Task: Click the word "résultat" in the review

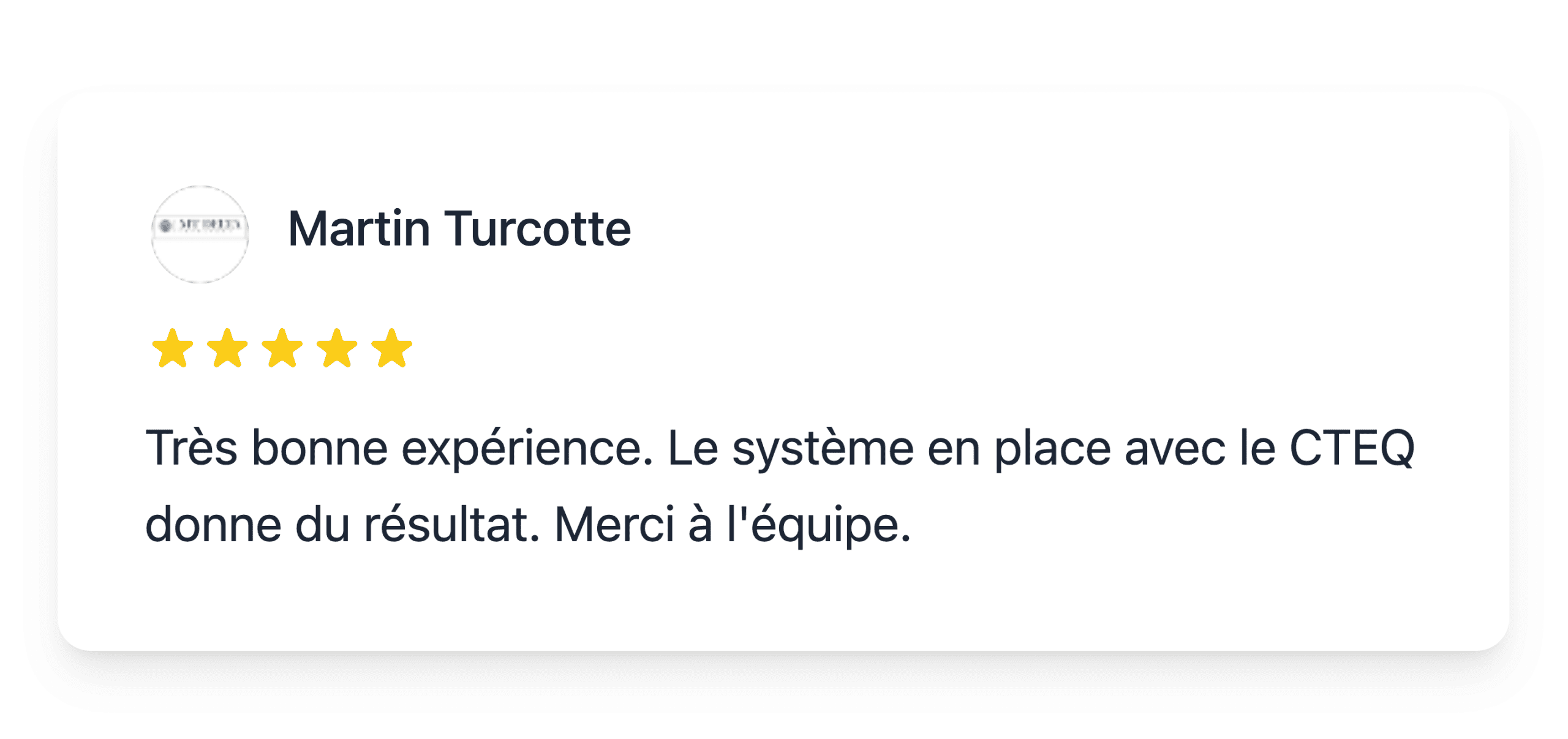Action: coord(452,525)
